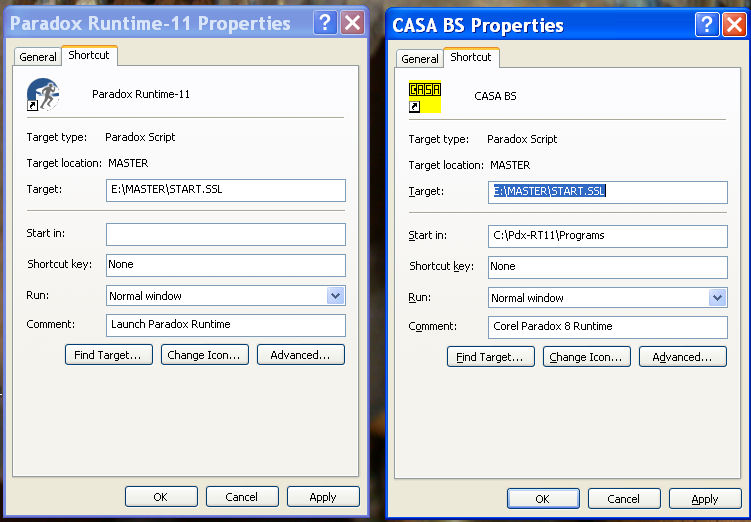Image resolution: width=751 pixels, height=522 pixels.
Task: Click Find Target in CASA BS Properties
Action: [x=490, y=357]
